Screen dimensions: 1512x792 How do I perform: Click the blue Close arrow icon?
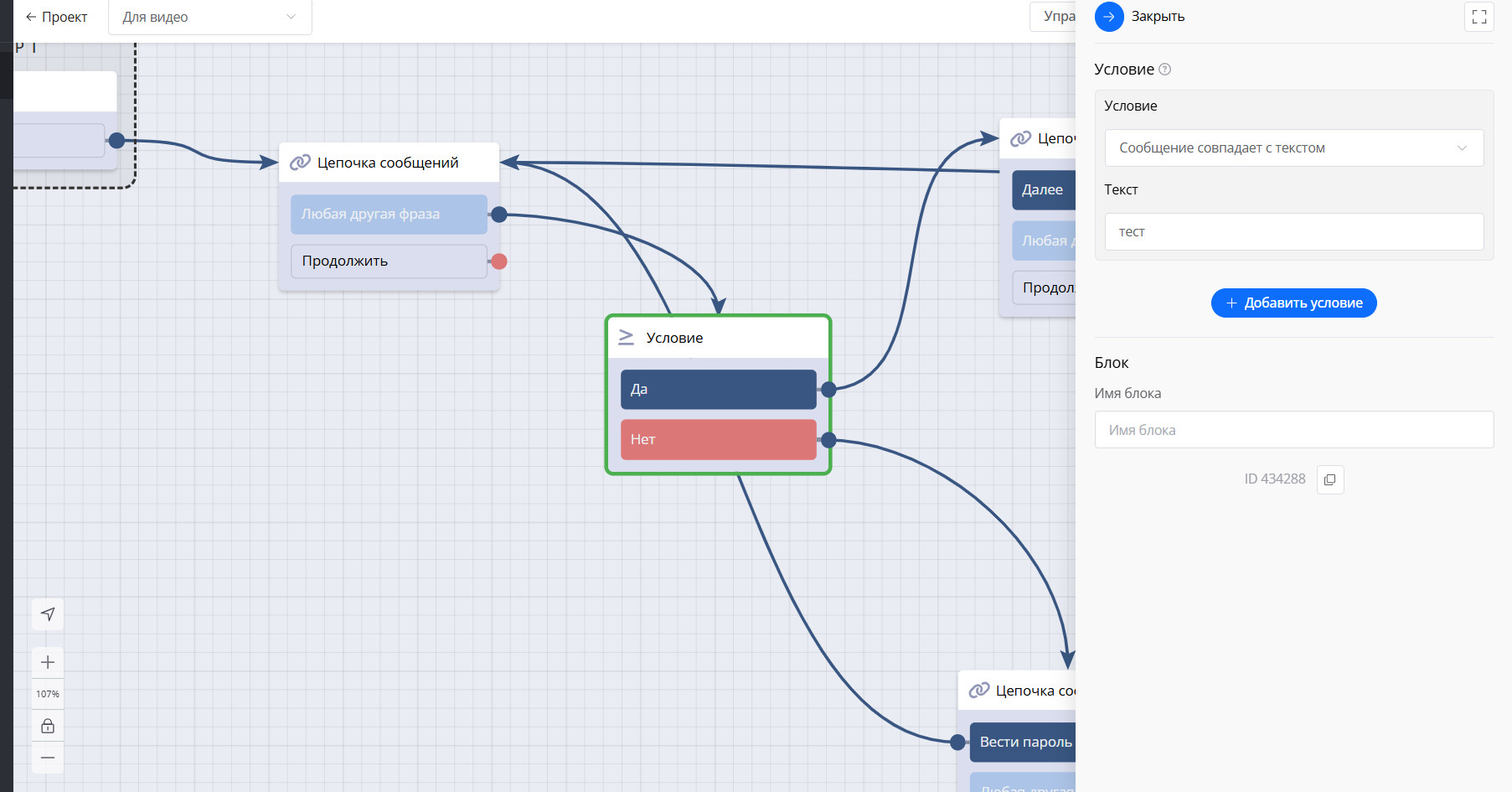(x=1108, y=17)
